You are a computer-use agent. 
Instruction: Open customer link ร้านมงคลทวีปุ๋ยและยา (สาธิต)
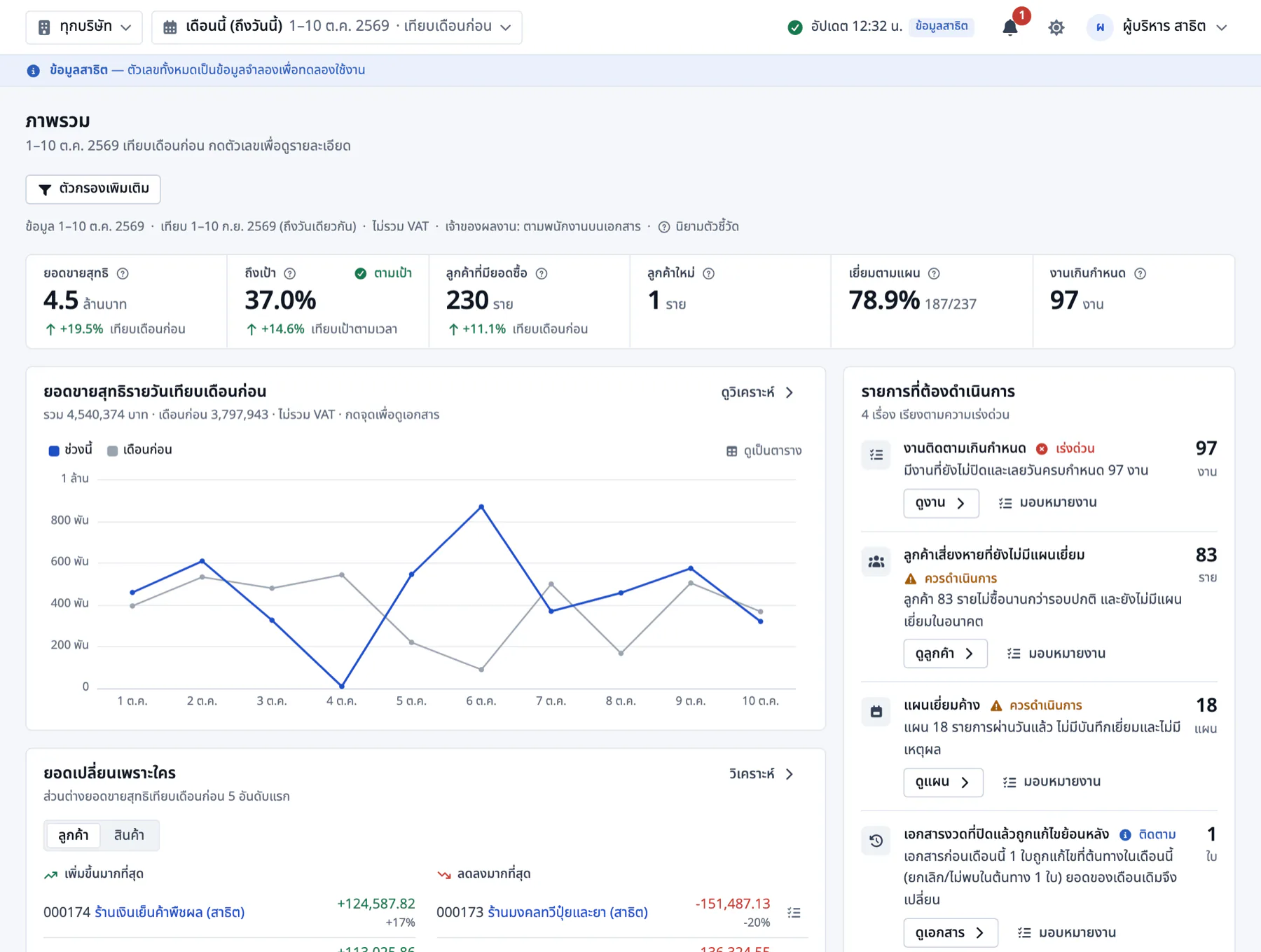(567, 912)
